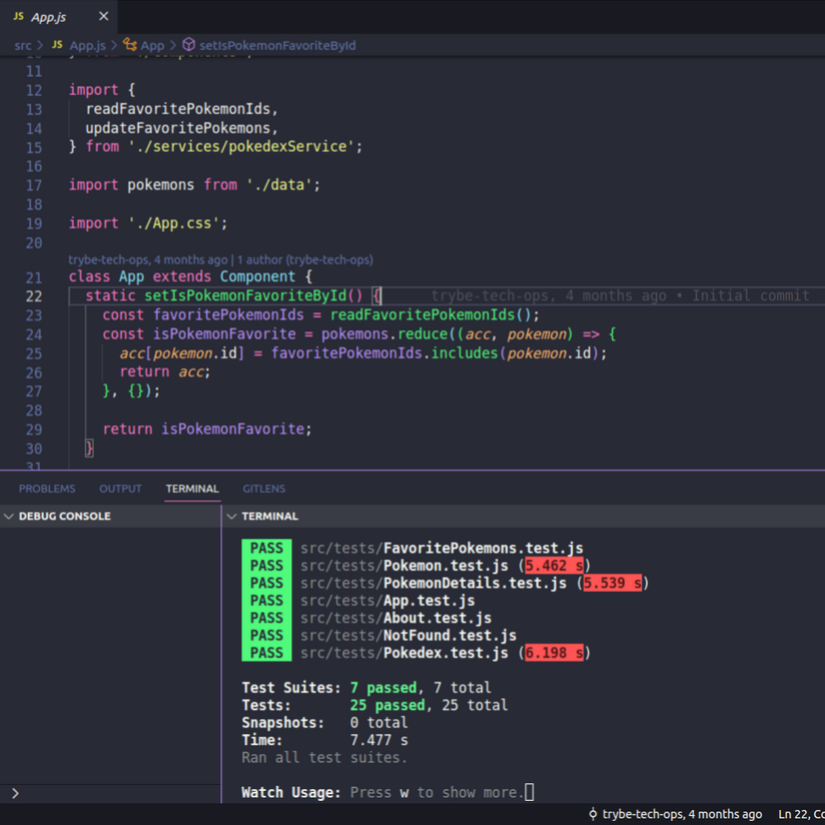Click '25 passed' in the Tests summary
The image size is (825, 825).
[387, 705]
